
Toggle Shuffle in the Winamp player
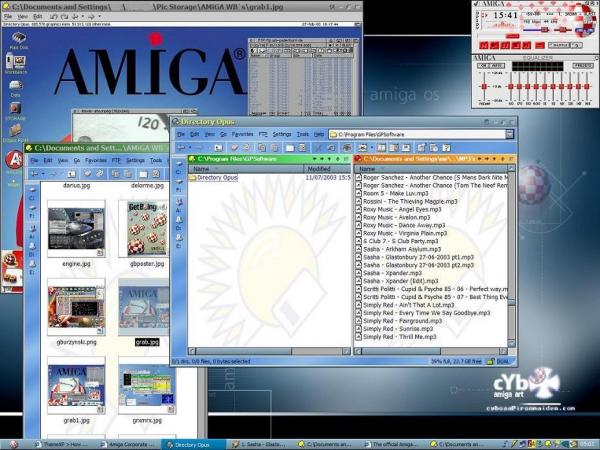pos(558,45)
